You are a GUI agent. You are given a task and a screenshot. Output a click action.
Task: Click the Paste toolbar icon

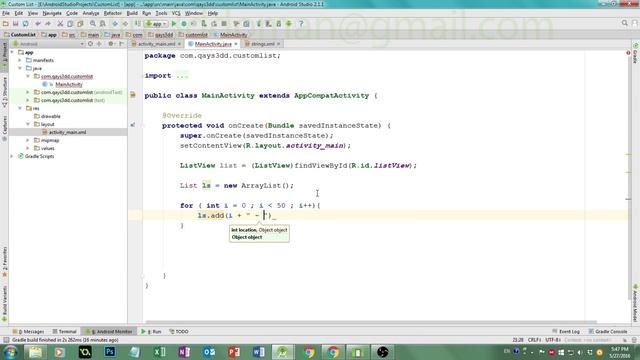tap(80, 24)
